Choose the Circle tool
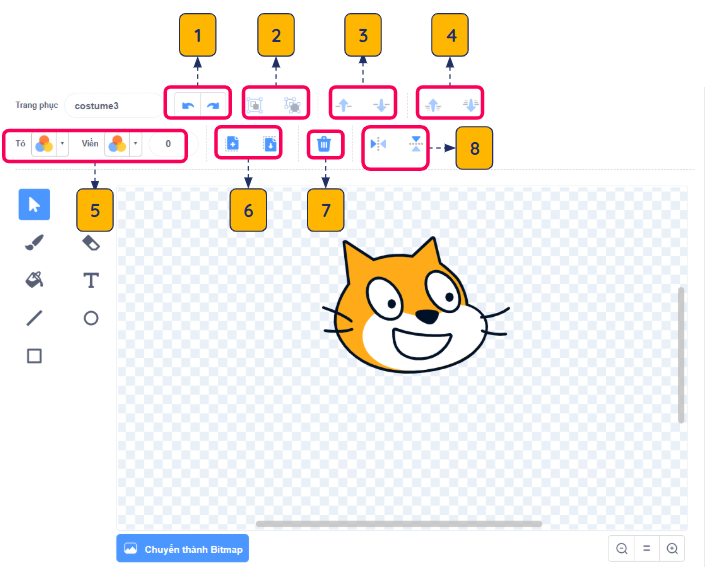This screenshot has width=705, height=567. click(91, 318)
